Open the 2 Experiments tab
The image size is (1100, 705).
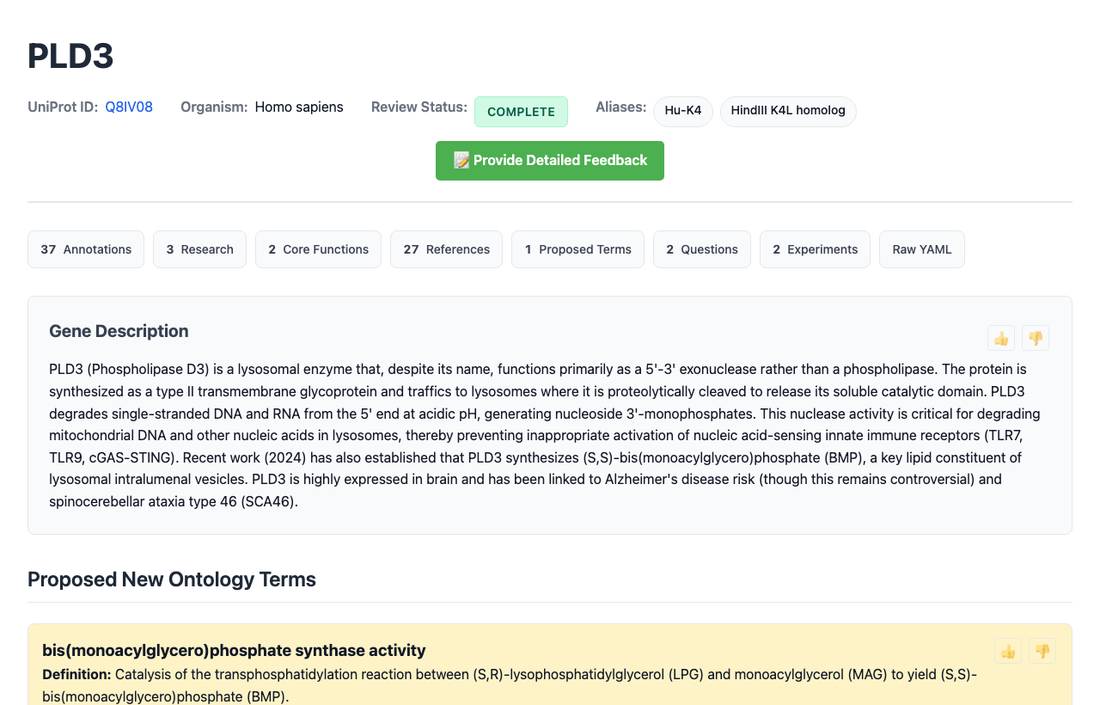tap(815, 249)
